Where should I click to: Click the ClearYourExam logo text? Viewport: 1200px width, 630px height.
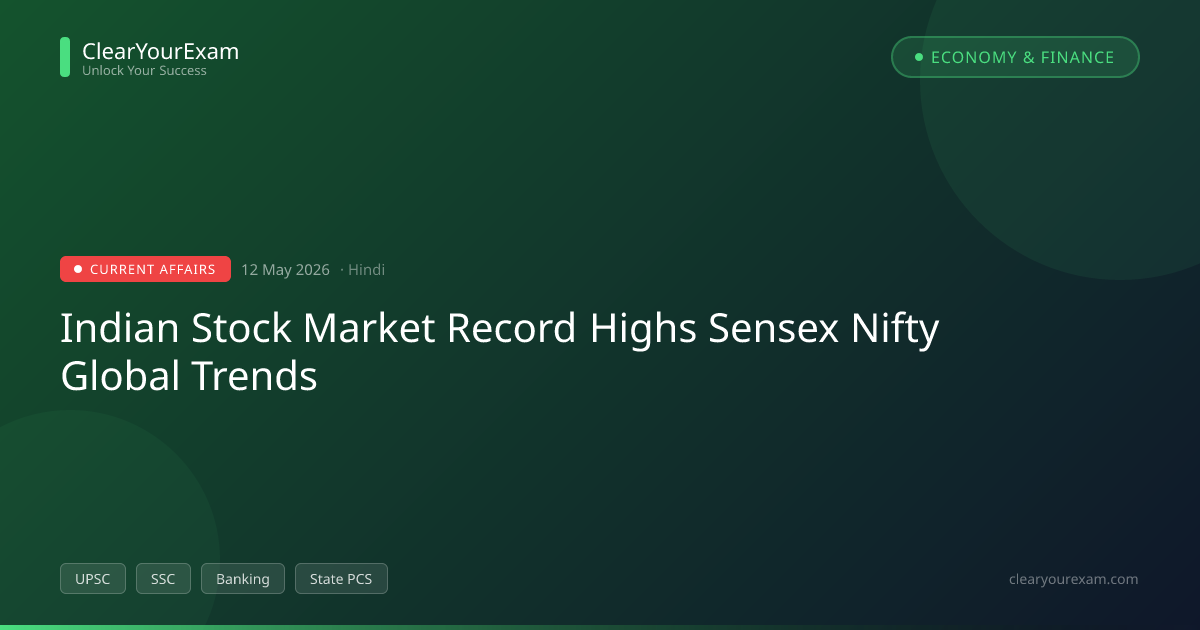point(160,51)
